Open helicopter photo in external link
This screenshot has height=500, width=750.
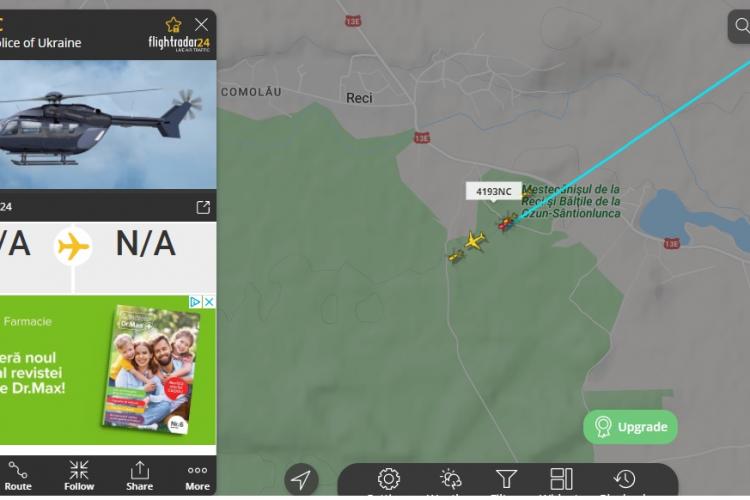(203, 207)
